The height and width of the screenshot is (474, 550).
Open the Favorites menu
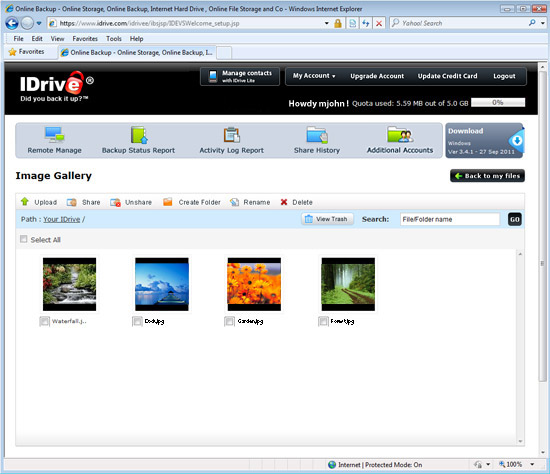[85, 39]
